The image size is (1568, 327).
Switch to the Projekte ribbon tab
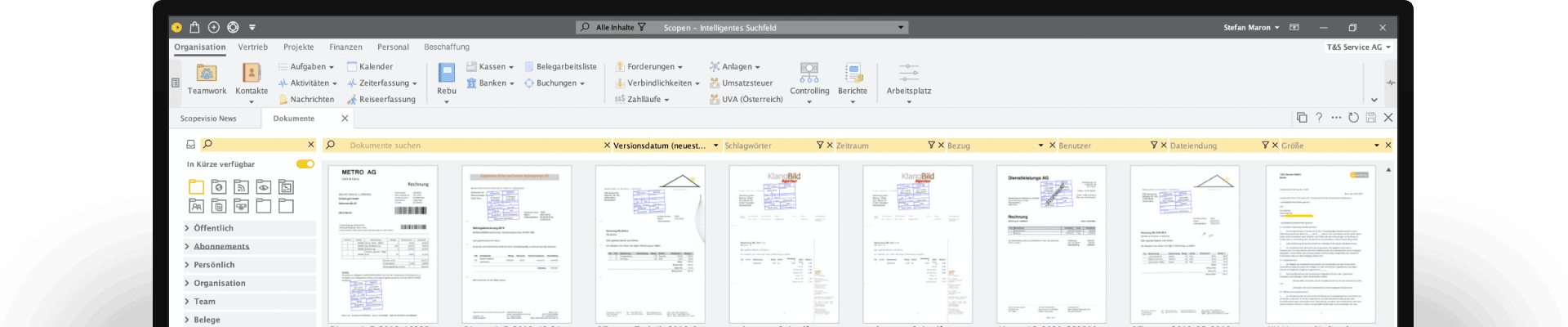tap(299, 47)
